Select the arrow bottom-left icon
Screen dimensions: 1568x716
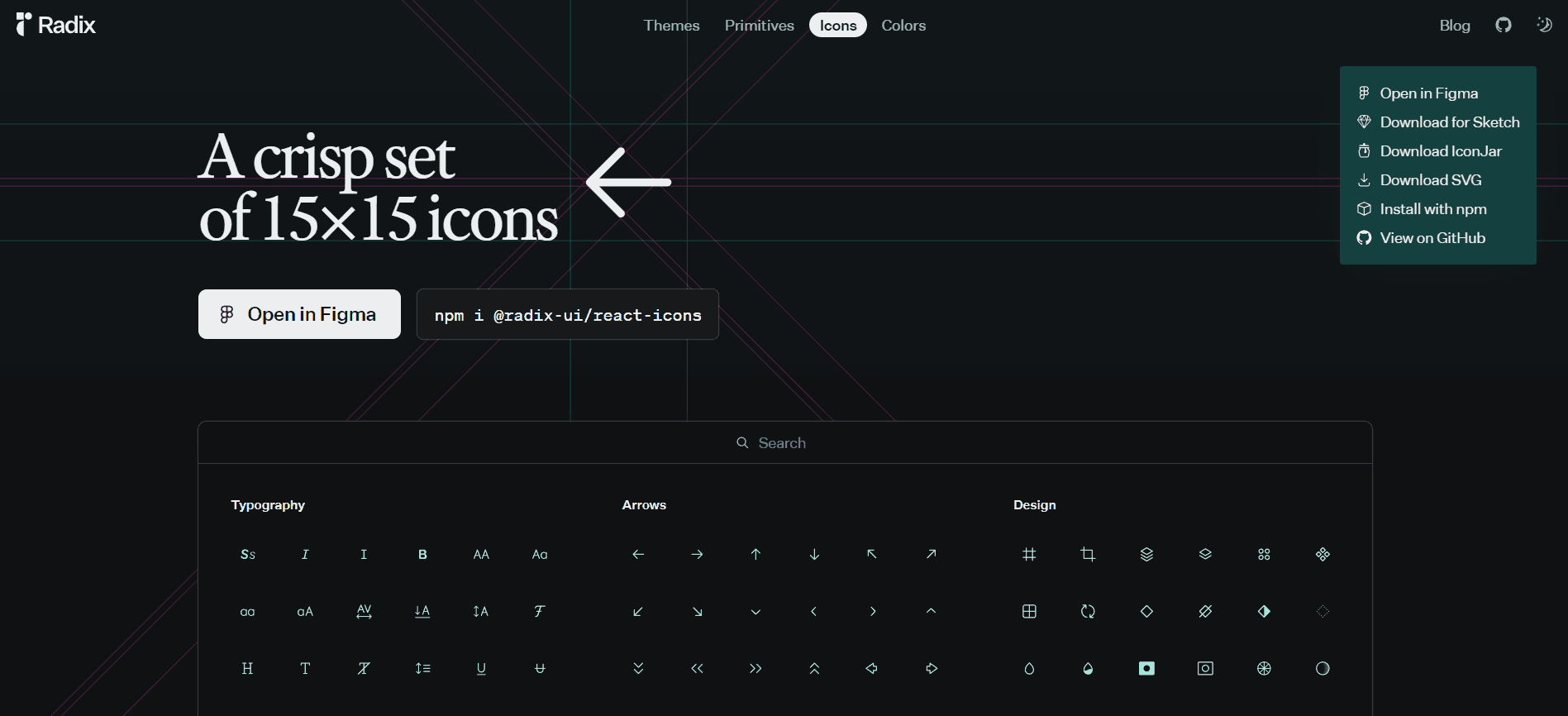click(638, 611)
